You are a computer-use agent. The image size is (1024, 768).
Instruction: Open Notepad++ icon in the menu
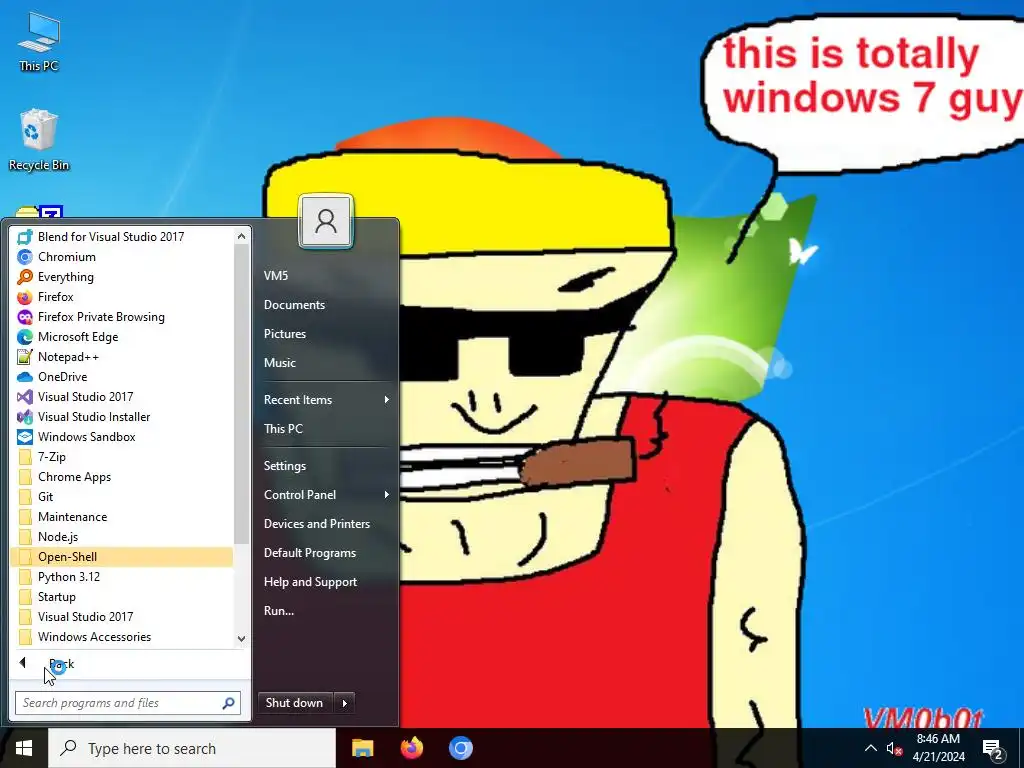click(x=25, y=357)
